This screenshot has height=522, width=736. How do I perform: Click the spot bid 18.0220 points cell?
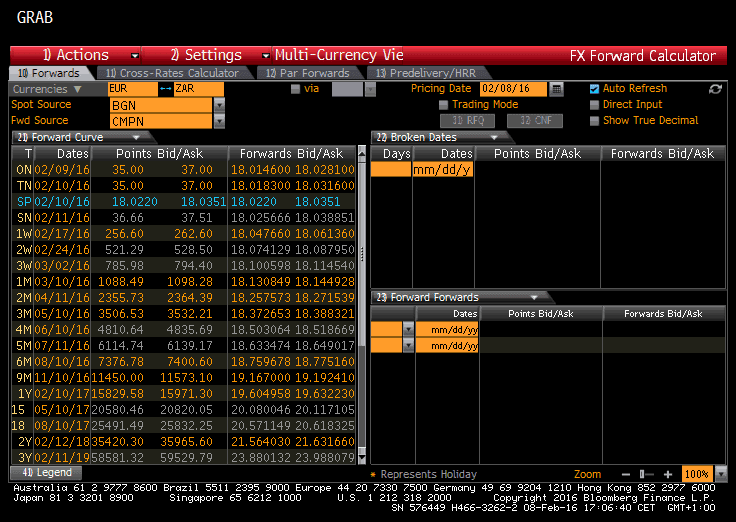pyautogui.click(x=135, y=202)
